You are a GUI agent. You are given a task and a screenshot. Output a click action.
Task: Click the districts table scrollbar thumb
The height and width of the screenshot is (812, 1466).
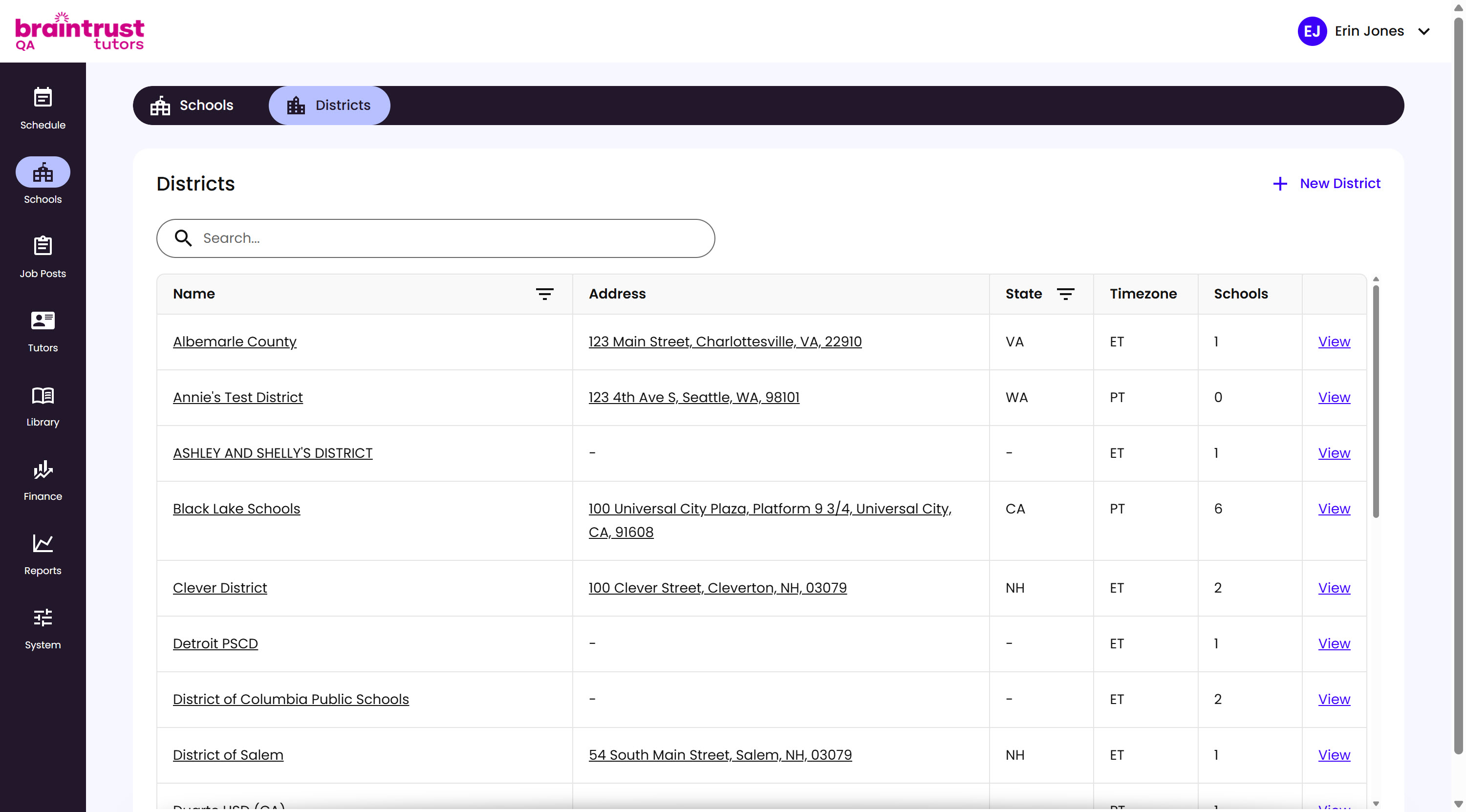1376,401
